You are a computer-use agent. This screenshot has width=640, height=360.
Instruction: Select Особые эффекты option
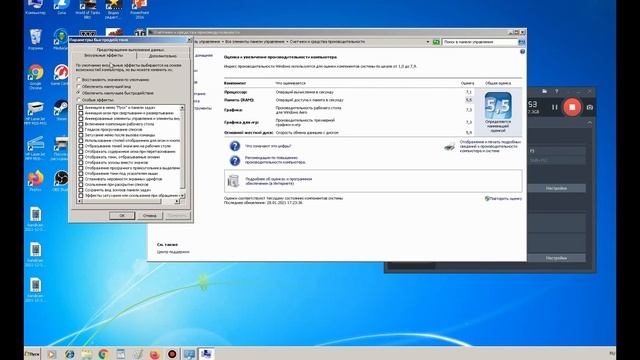(x=95, y=100)
